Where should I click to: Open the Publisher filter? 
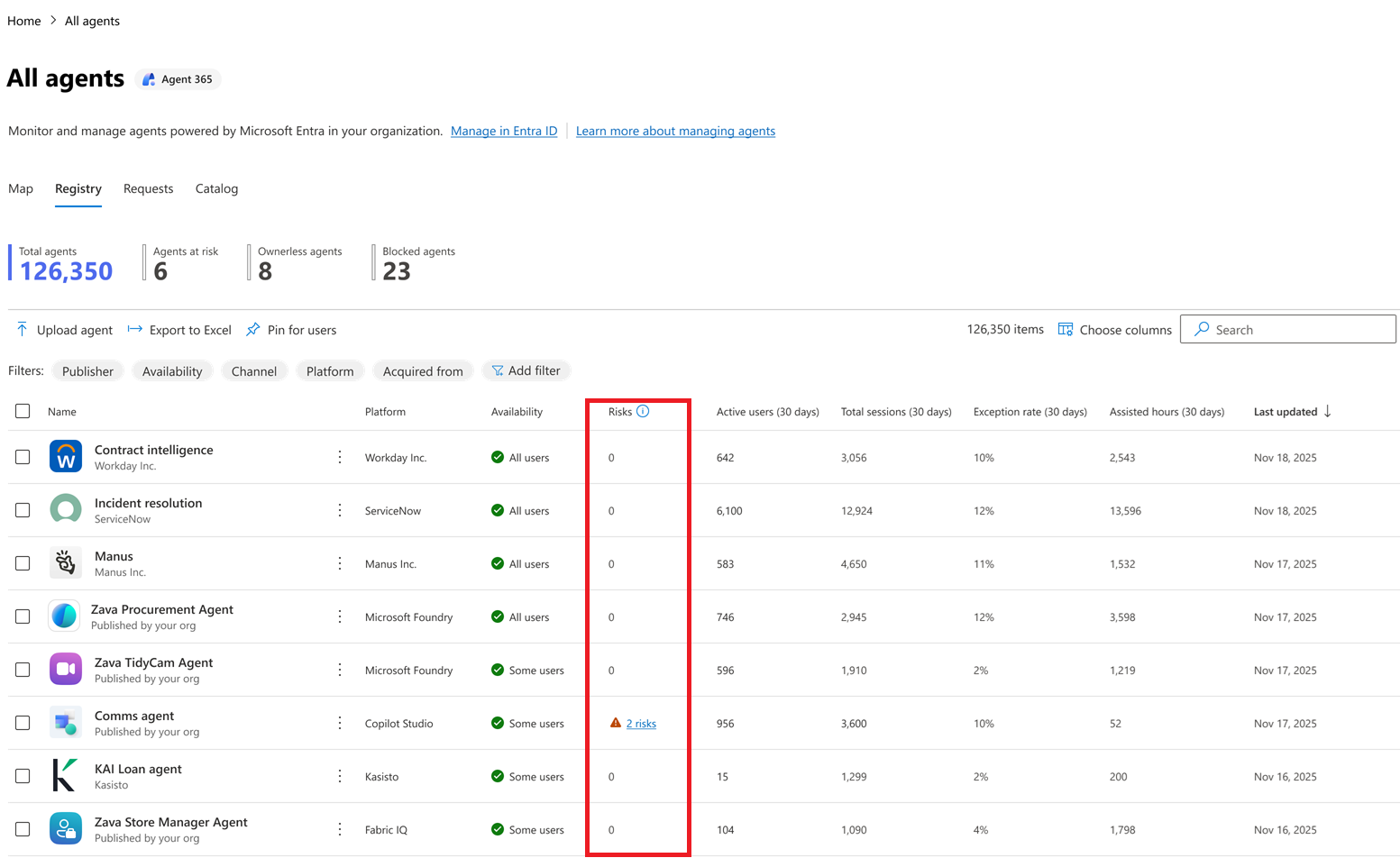pos(87,371)
